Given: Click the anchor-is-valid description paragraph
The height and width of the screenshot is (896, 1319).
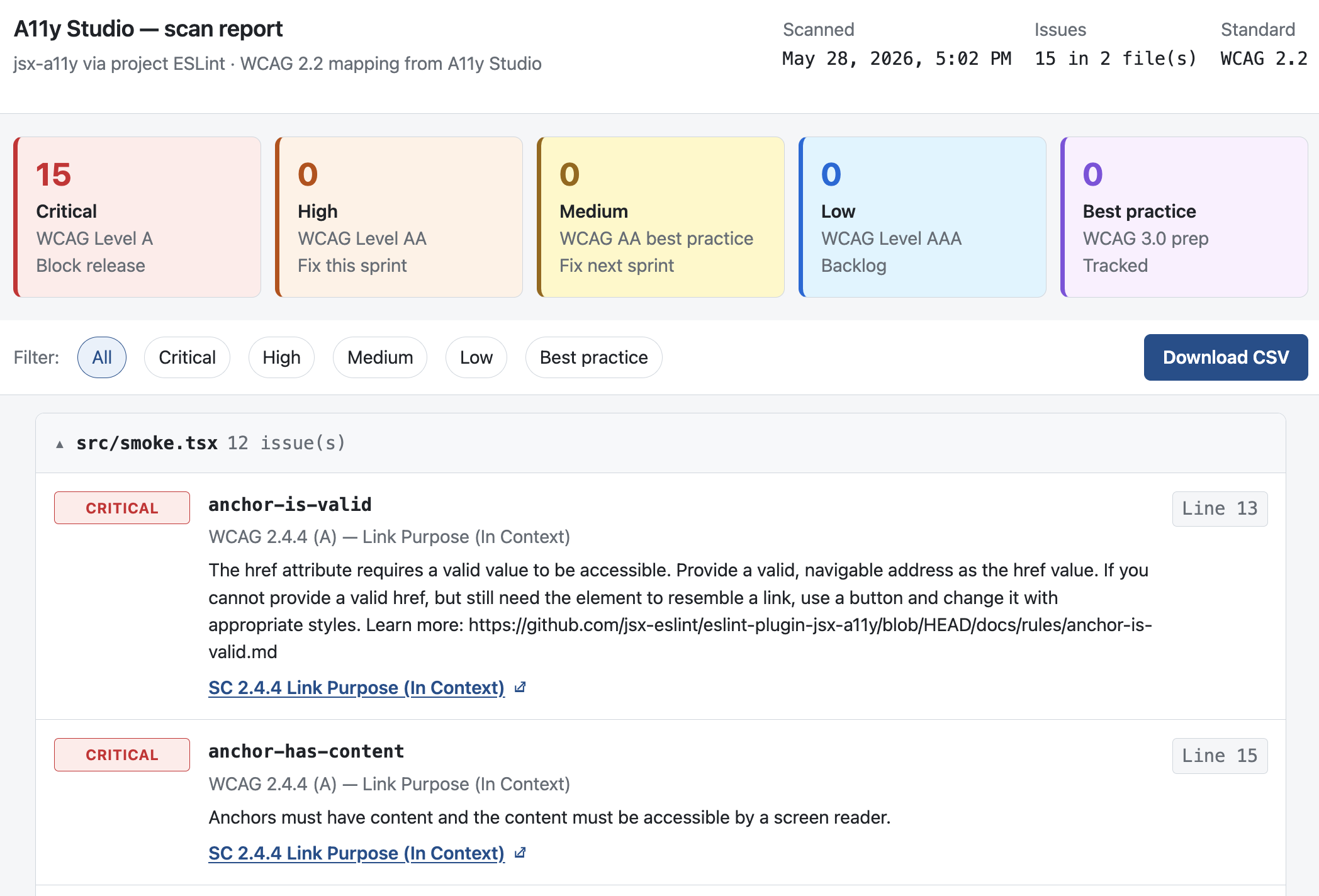Looking at the screenshot, I should click(680, 611).
